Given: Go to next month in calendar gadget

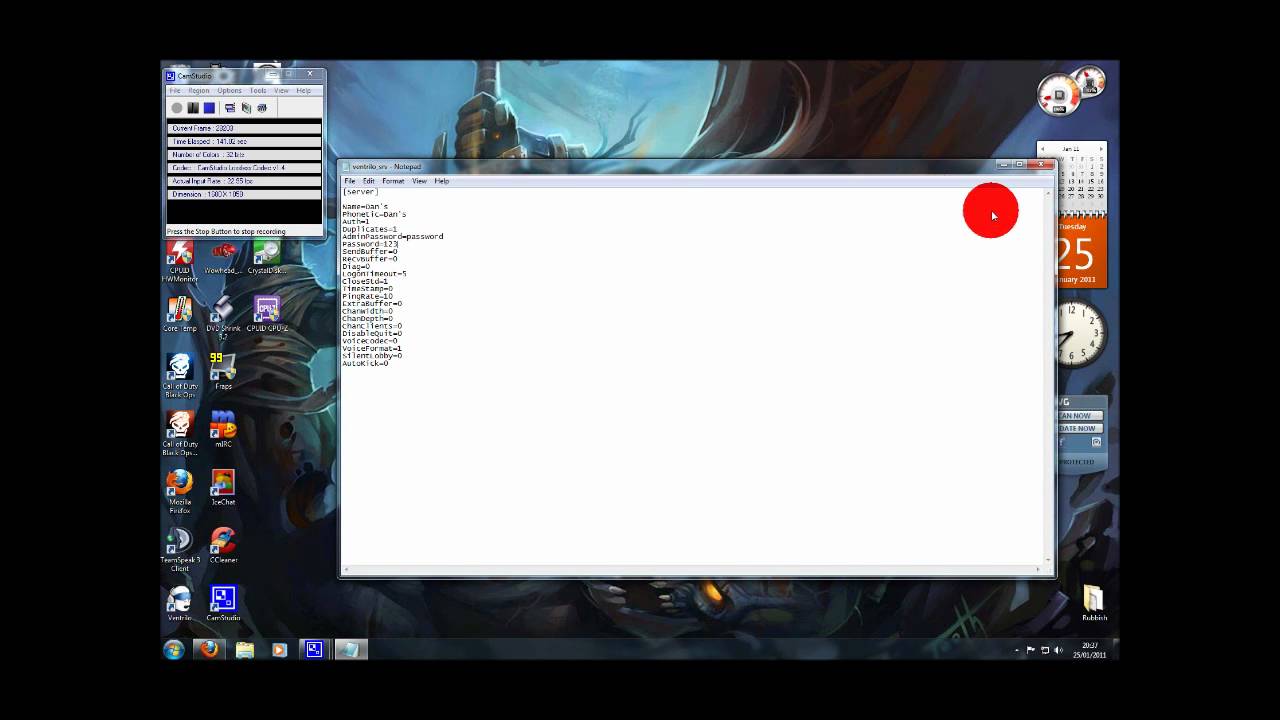Looking at the screenshot, I should [1101, 148].
